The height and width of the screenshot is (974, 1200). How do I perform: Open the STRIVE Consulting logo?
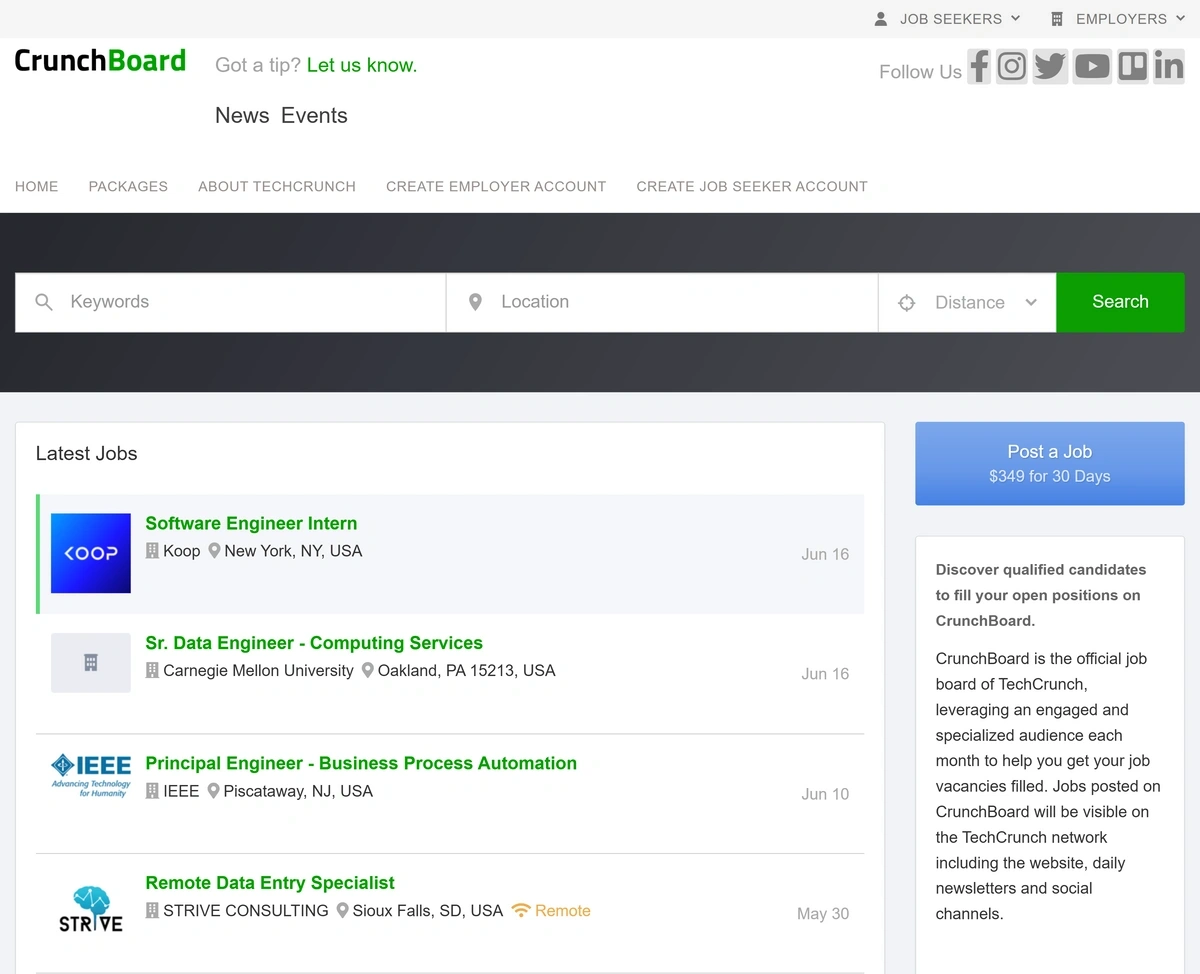(x=91, y=908)
